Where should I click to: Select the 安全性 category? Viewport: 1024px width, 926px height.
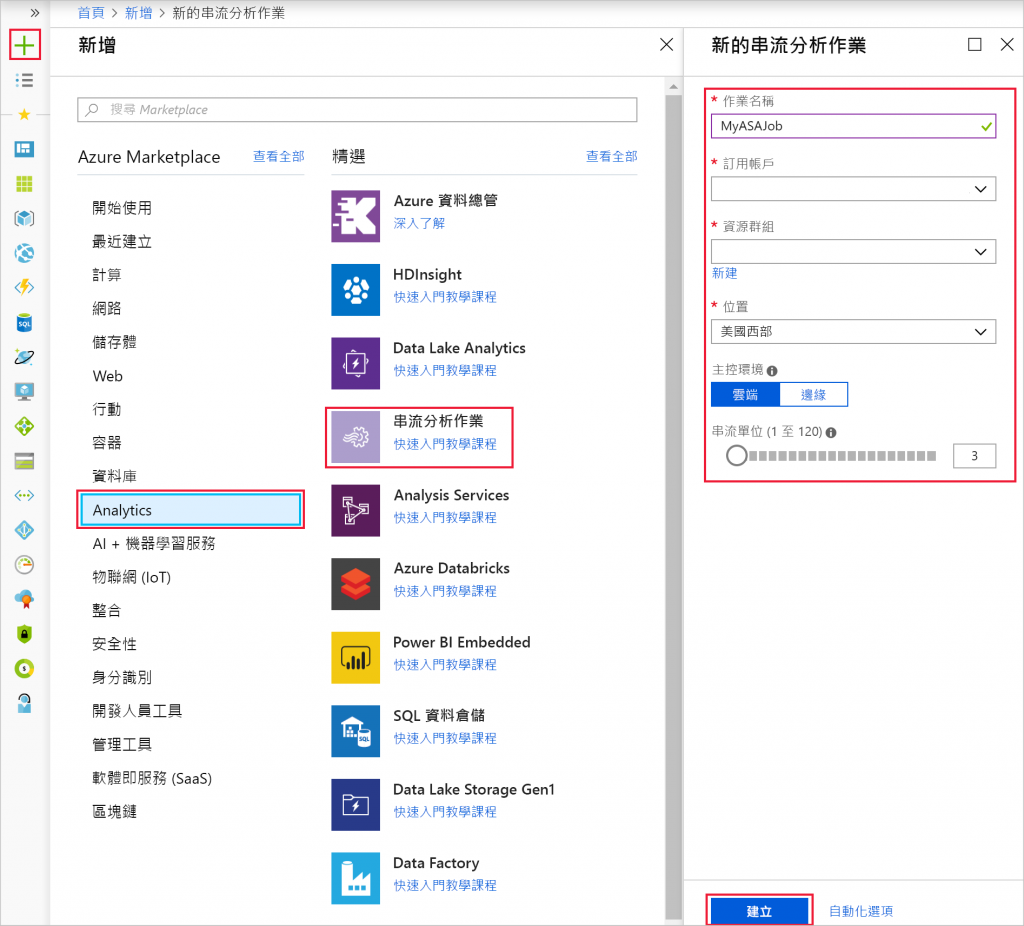pyautogui.click(x=114, y=644)
